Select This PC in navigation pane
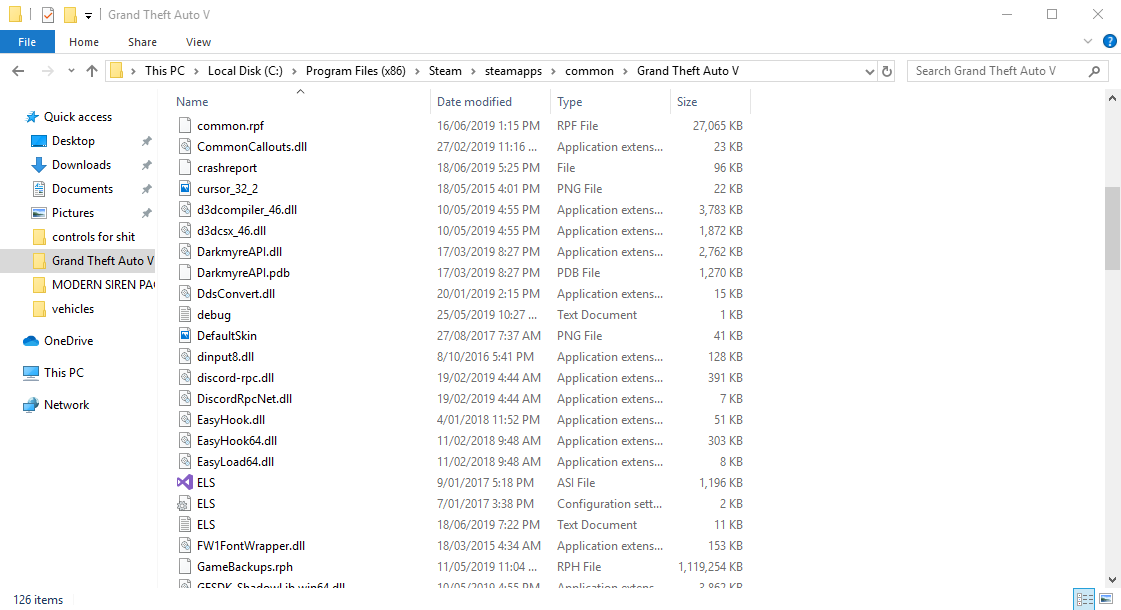The height and width of the screenshot is (610, 1121). pyautogui.click(x=64, y=373)
